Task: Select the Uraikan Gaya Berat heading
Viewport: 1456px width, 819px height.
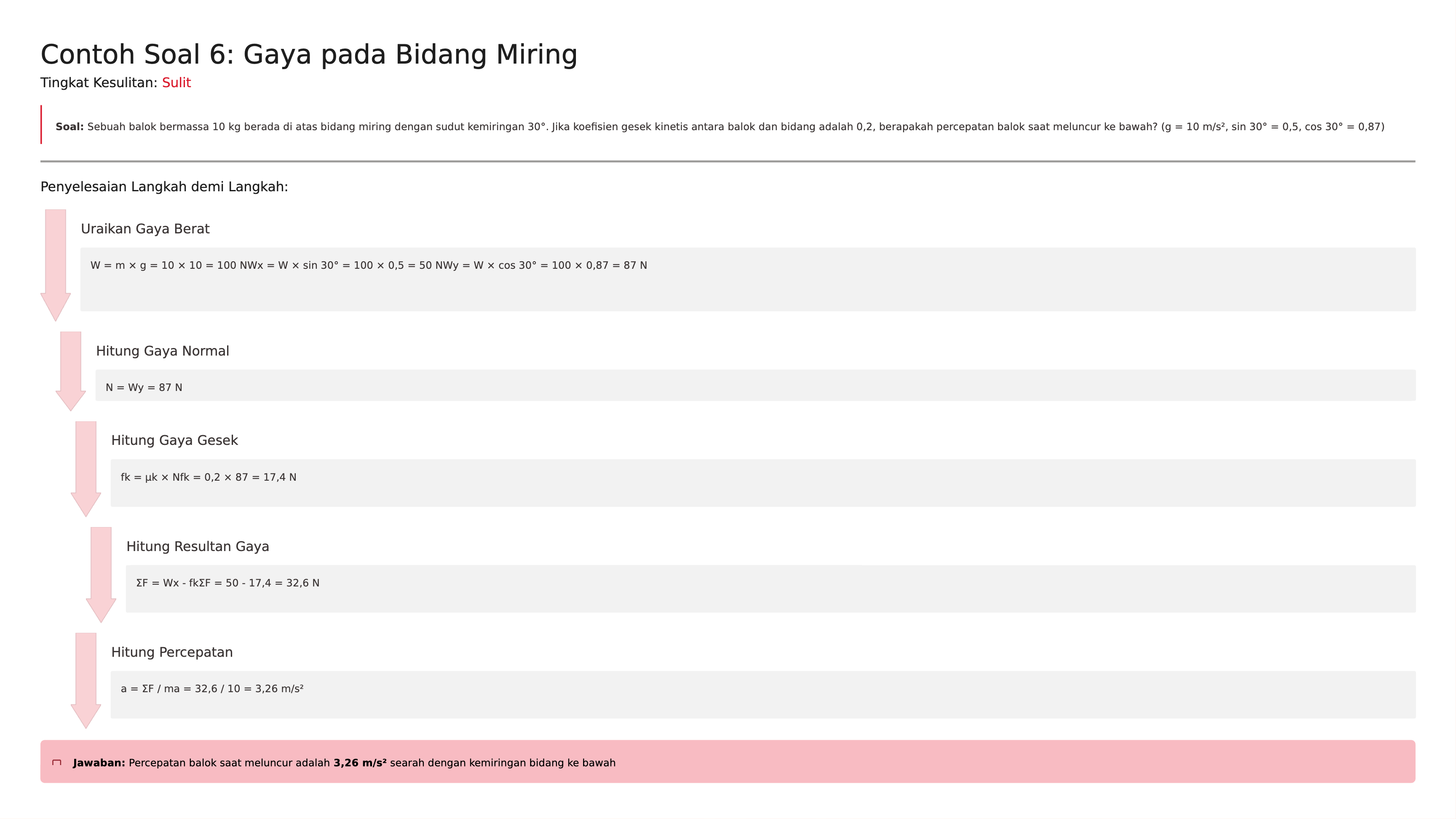Action: (x=145, y=229)
